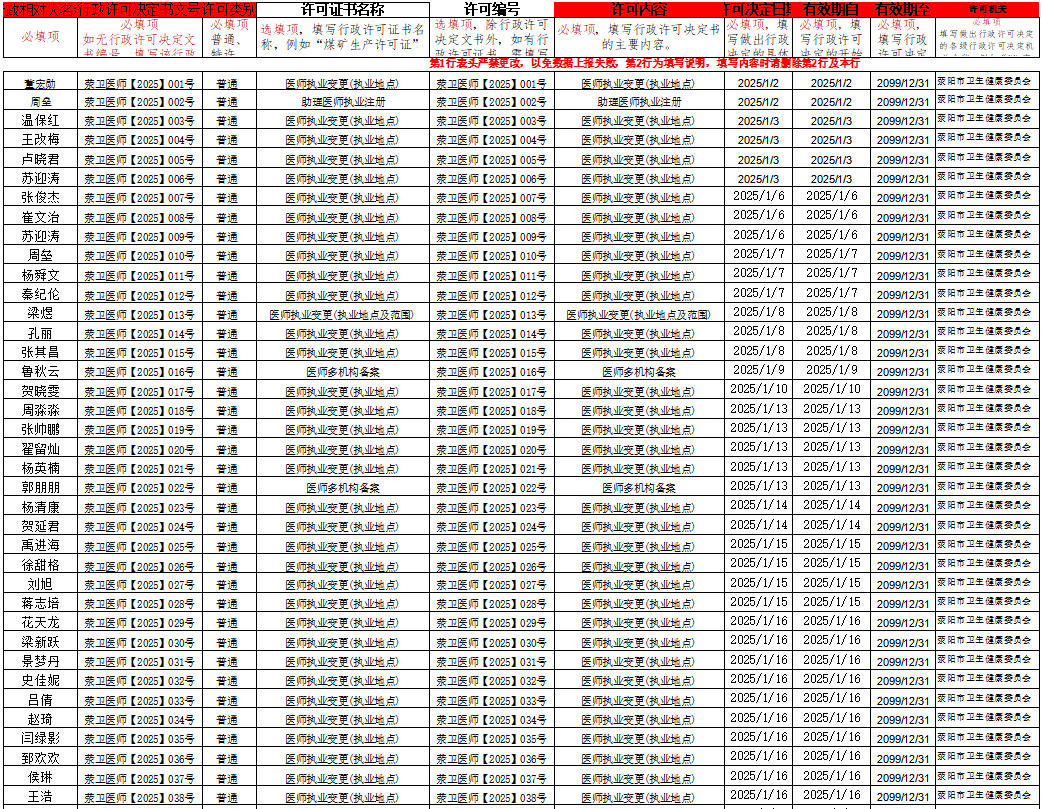Select the 有效期自 header cell
This screenshot has height=809, width=1043.
[832, 8]
